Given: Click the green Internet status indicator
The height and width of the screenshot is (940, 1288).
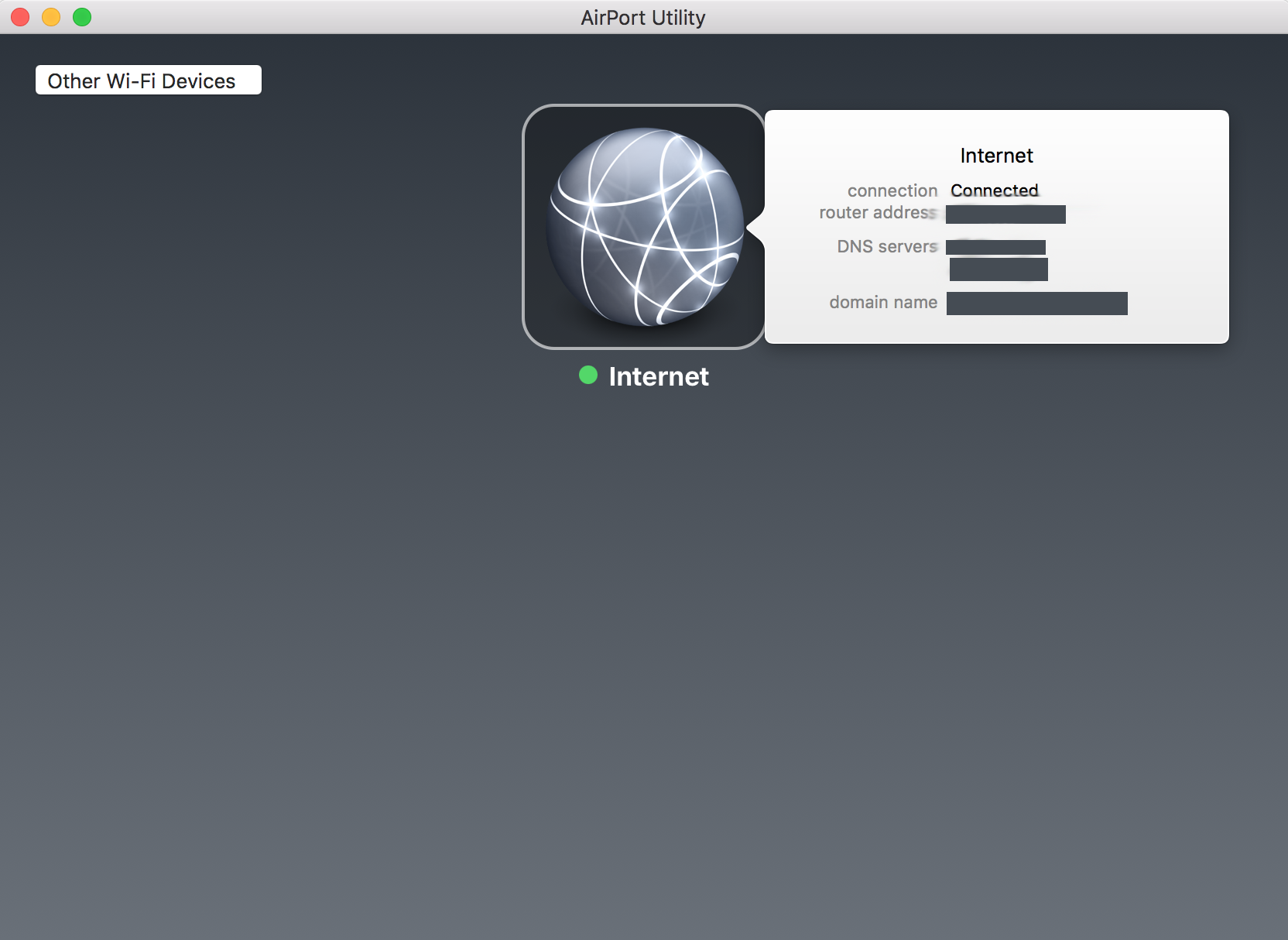Looking at the screenshot, I should click(588, 376).
